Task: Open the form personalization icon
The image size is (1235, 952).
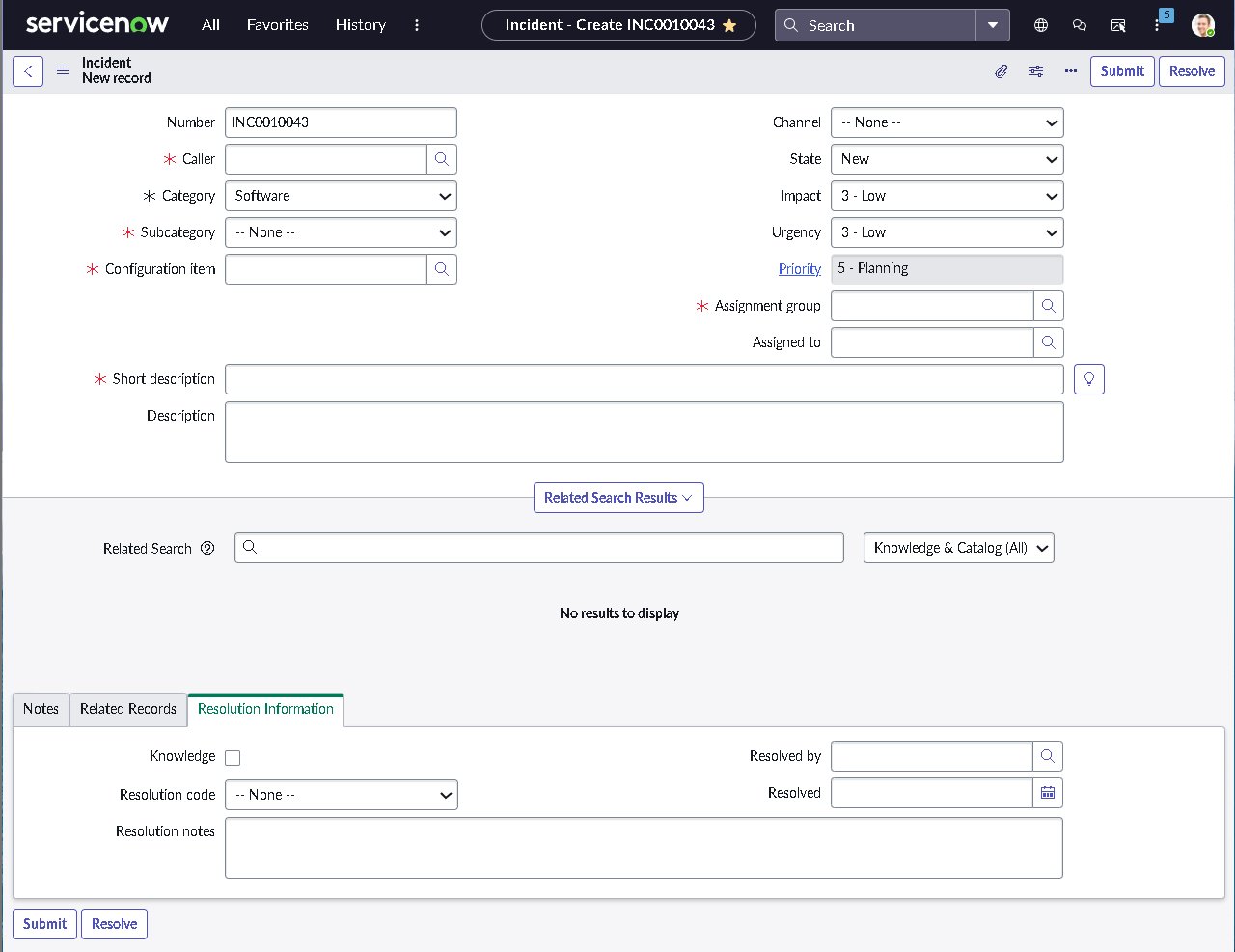Action: click(1035, 70)
